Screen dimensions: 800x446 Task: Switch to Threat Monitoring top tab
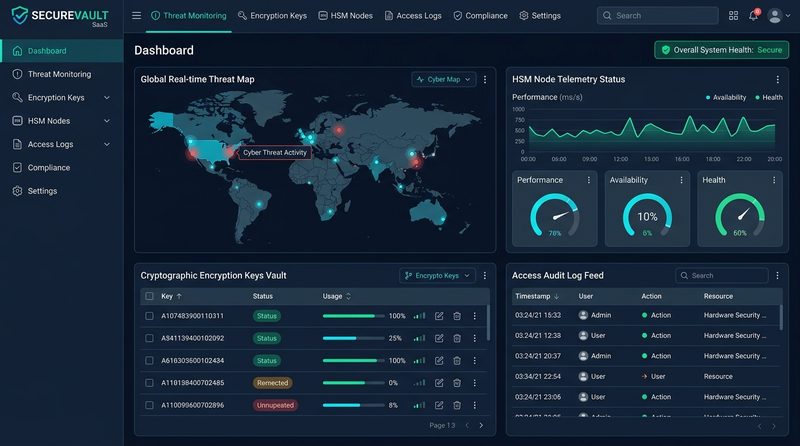point(189,16)
